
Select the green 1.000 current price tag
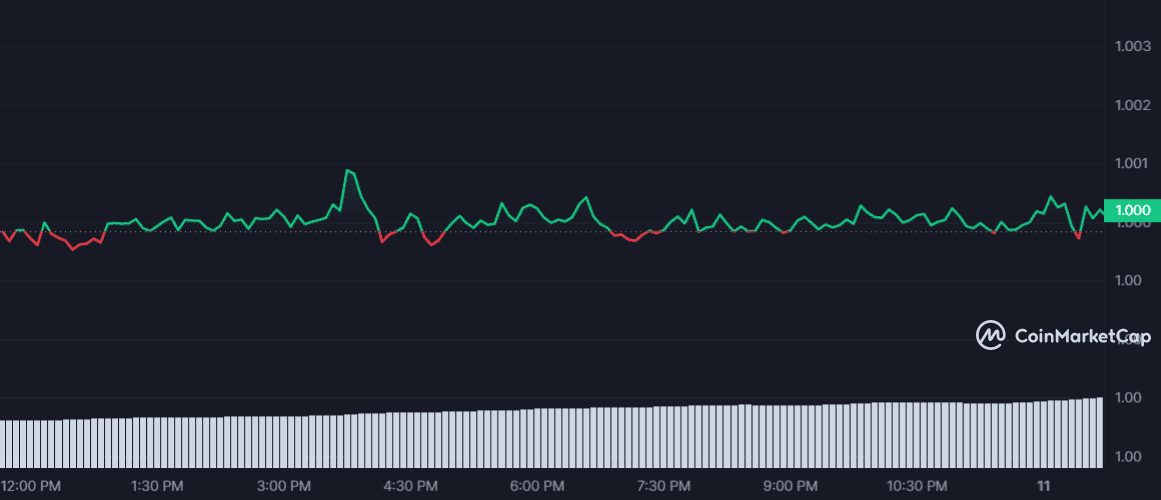1132,210
